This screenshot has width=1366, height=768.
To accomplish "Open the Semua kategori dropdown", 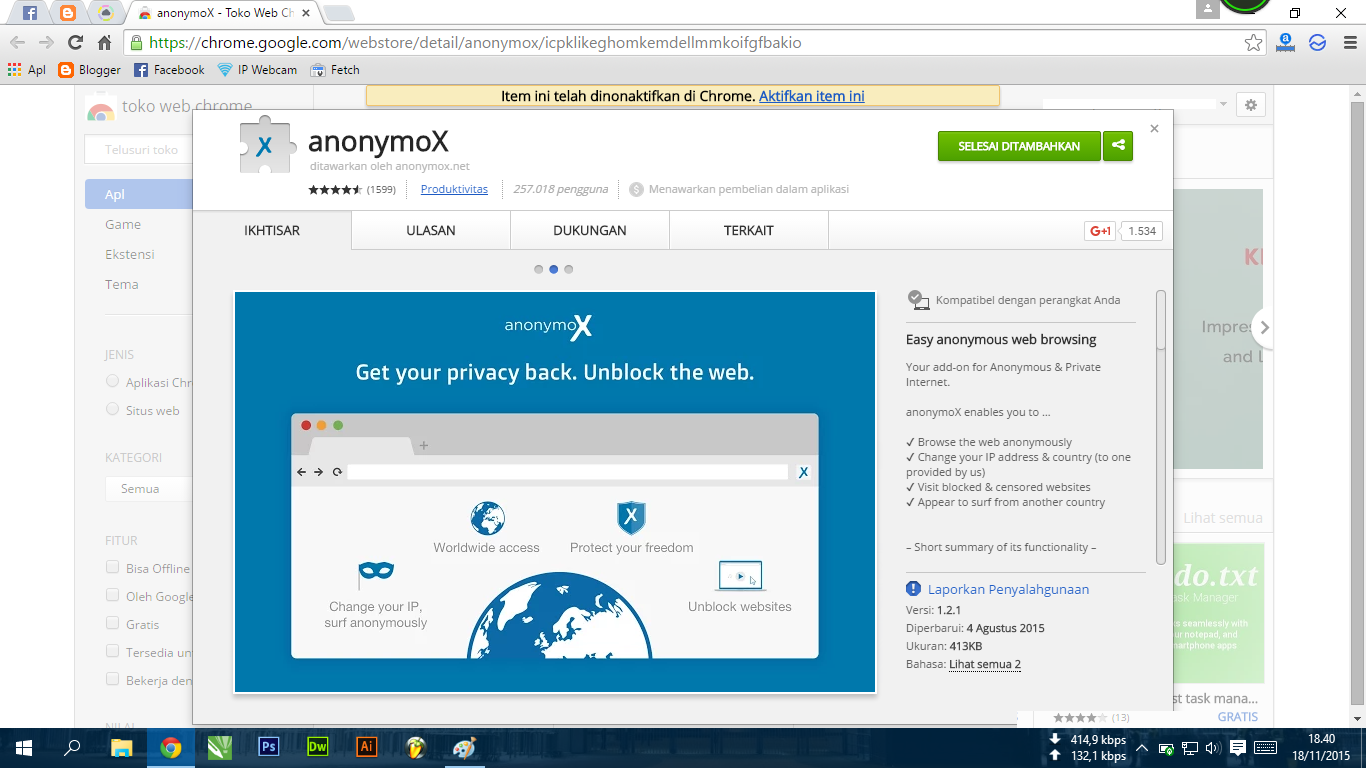I will pos(149,489).
